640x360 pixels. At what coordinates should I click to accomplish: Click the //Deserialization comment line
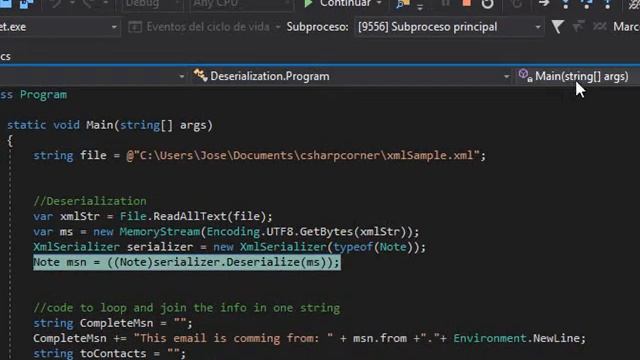click(x=90, y=201)
